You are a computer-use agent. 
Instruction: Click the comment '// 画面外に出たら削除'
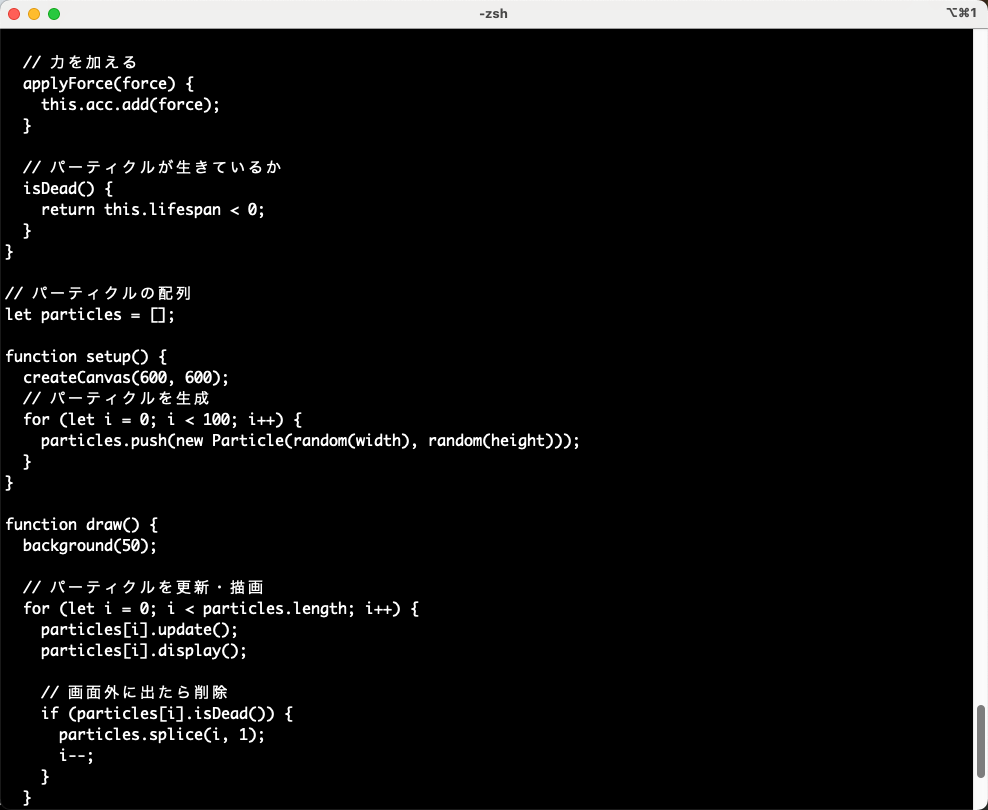tap(134, 692)
